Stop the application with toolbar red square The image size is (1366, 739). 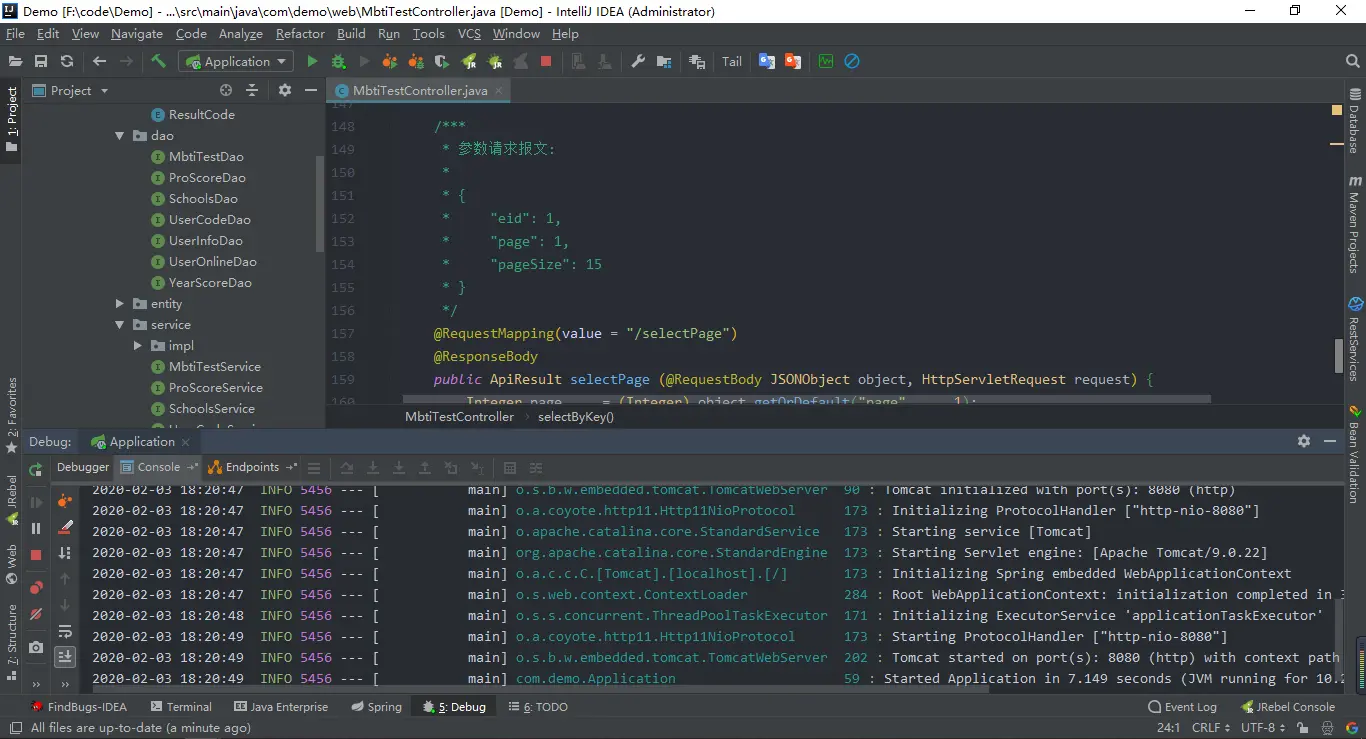(546, 62)
